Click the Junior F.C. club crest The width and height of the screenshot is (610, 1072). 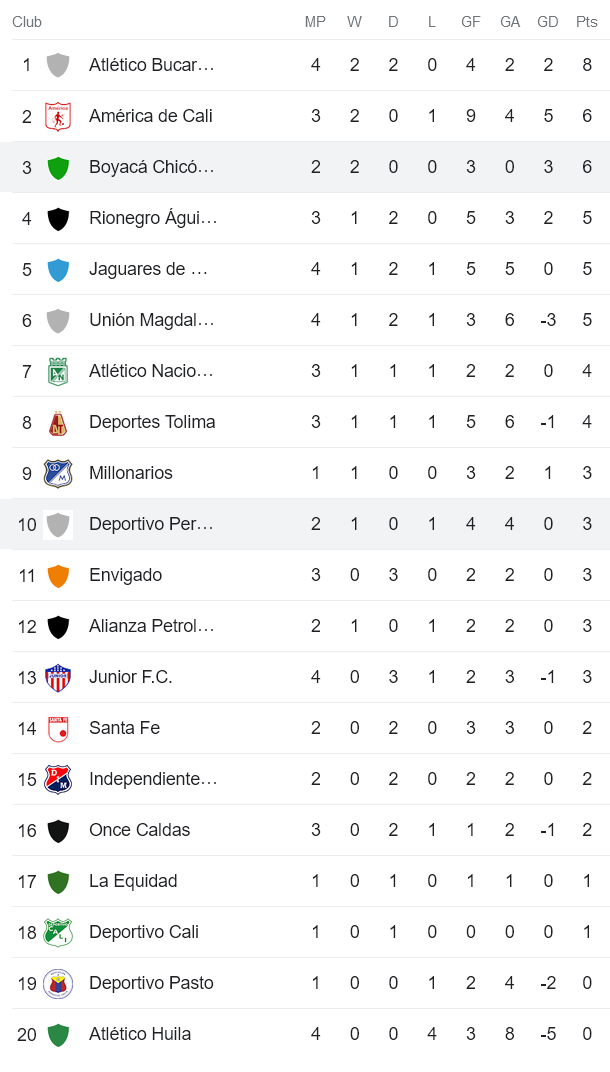58,677
